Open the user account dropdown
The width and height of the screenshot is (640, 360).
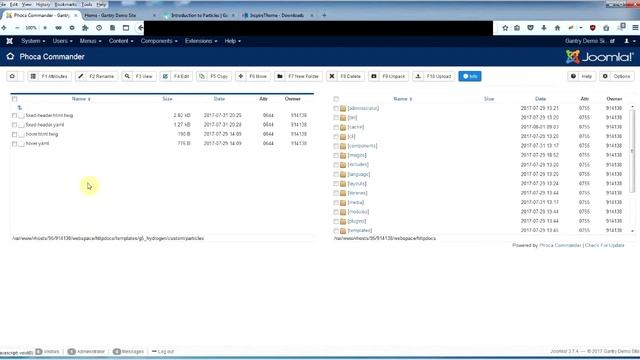click(629, 41)
